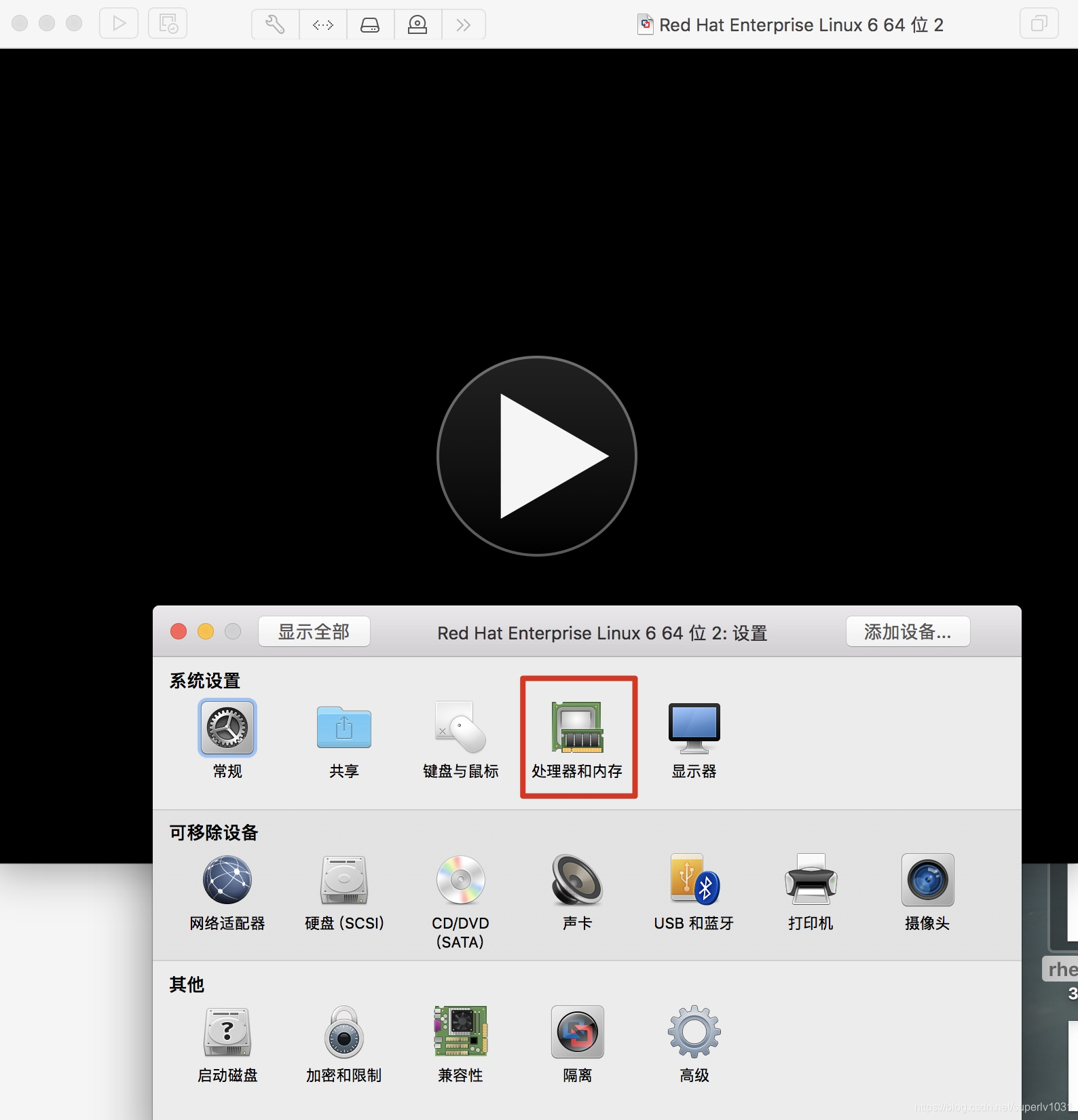Click the network arrows toolbar icon
This screenshot has width=1078, height=1120.
(323, 24)
